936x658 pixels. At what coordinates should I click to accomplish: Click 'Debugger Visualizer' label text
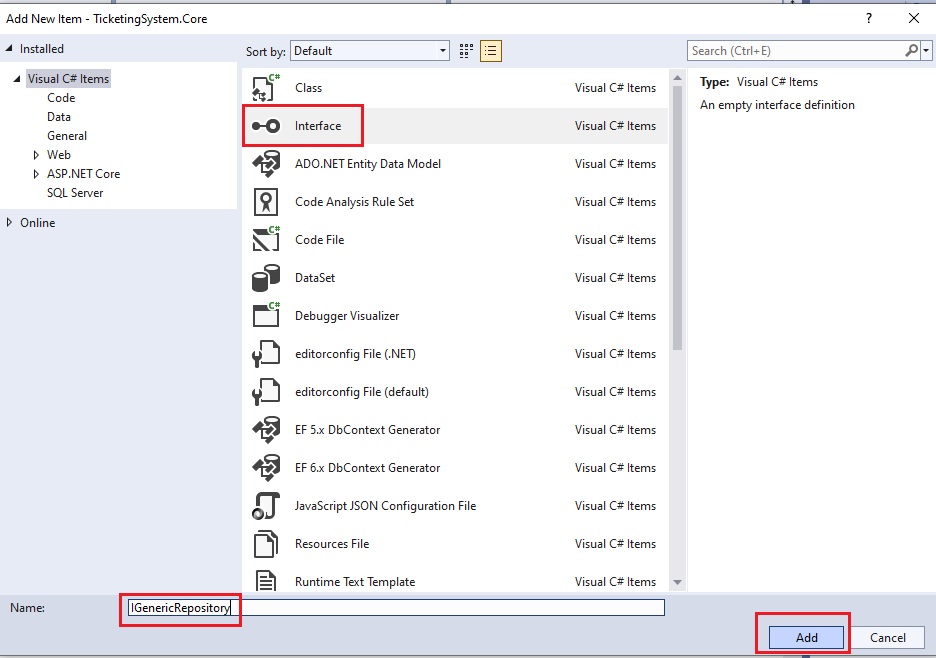tap(347, 316)
